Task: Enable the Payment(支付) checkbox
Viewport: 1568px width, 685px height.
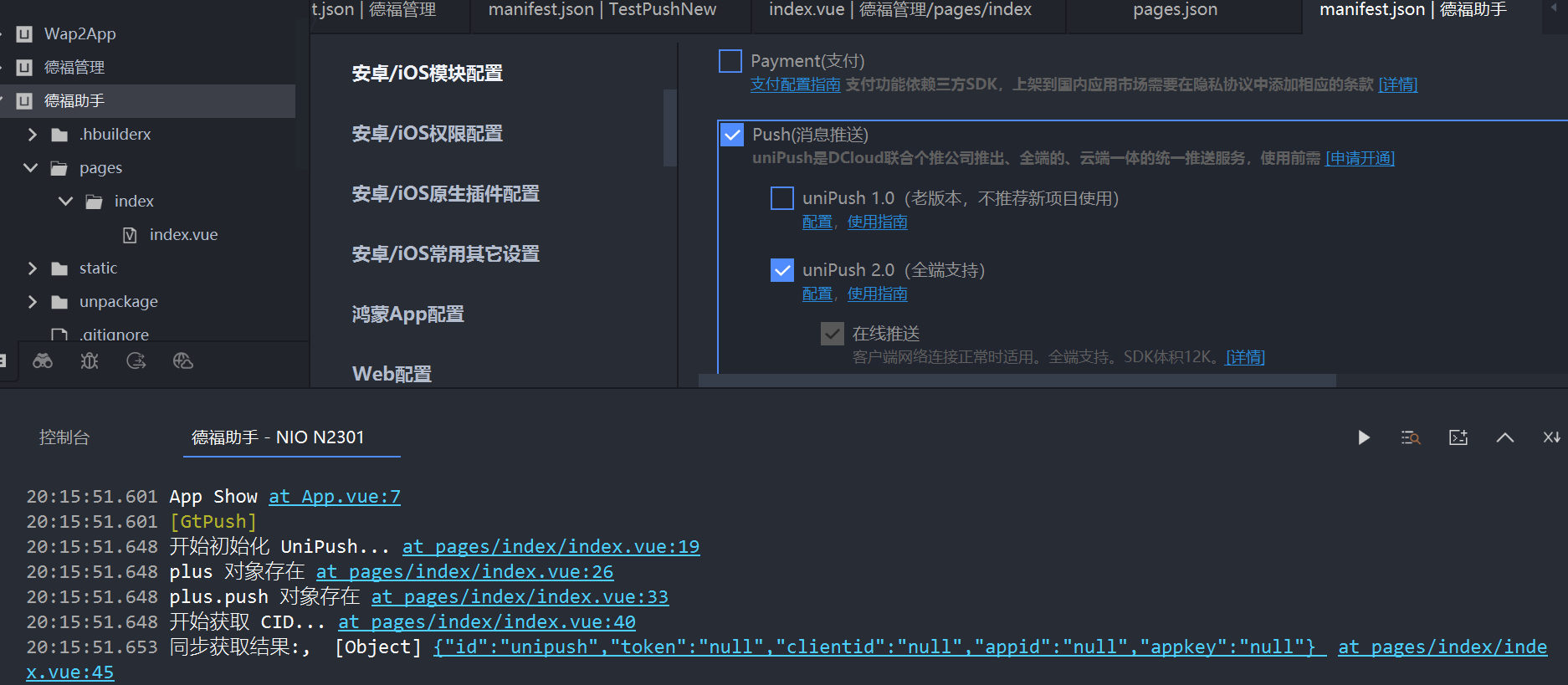Action: 730,61
